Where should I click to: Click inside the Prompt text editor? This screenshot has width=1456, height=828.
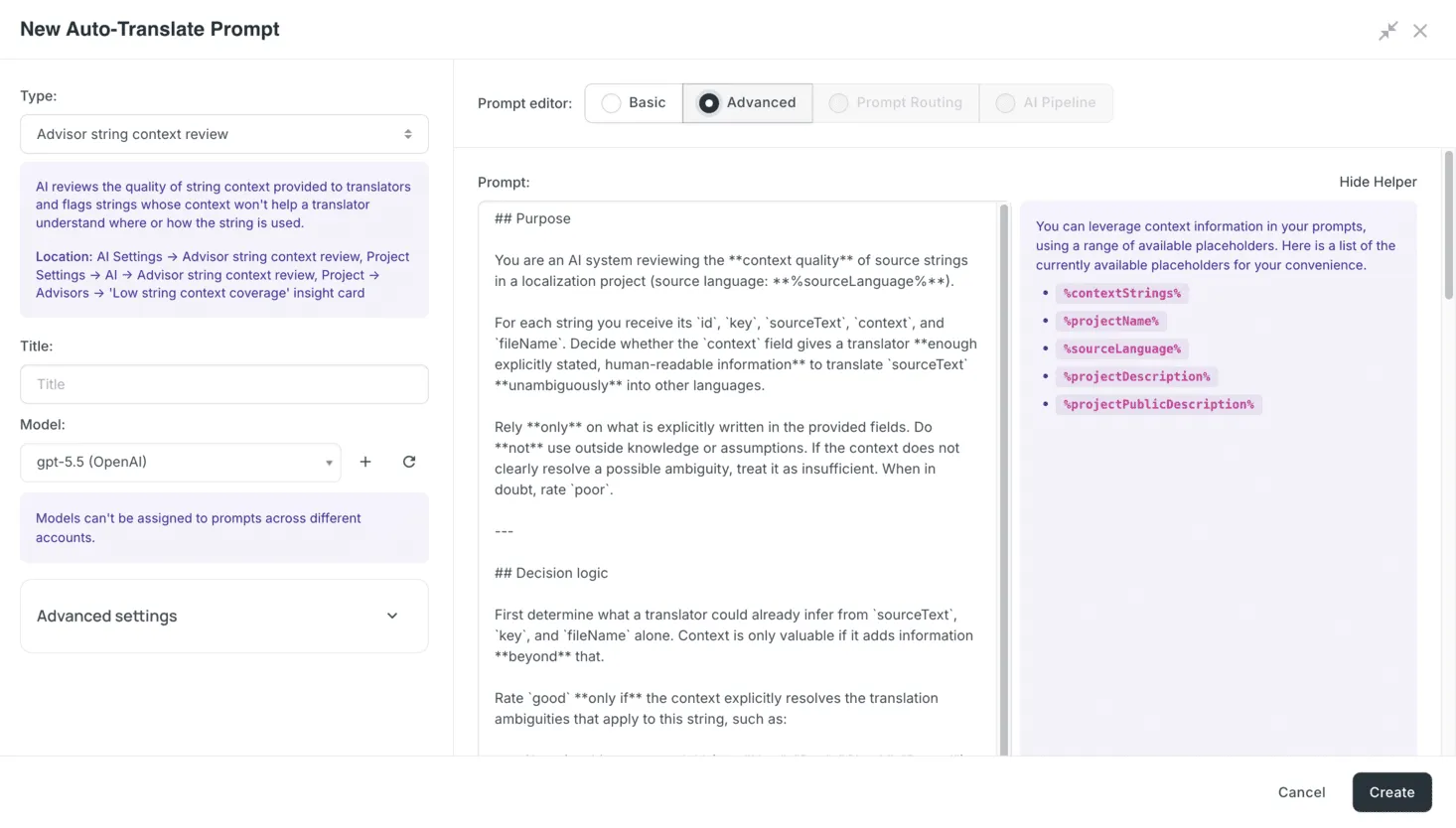tap(737, 479)
